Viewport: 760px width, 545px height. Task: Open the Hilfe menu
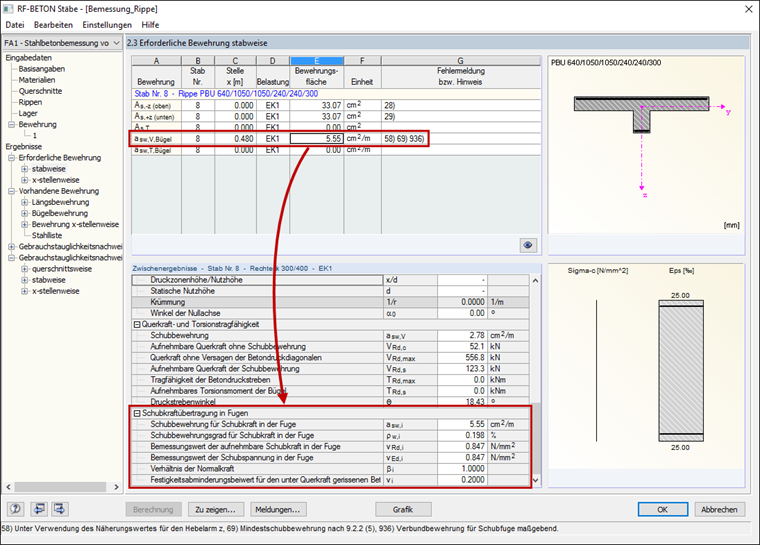150,25
